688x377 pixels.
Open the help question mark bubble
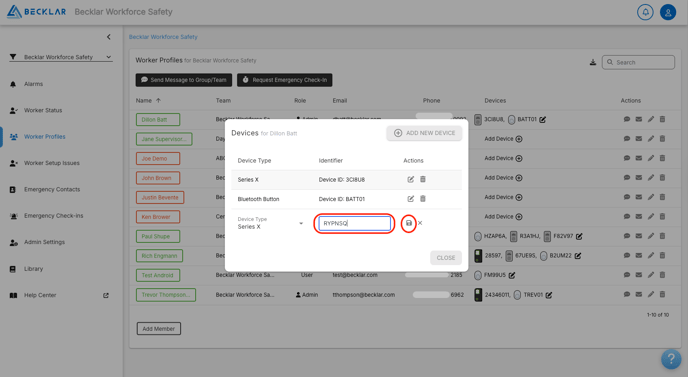[671, 359]
